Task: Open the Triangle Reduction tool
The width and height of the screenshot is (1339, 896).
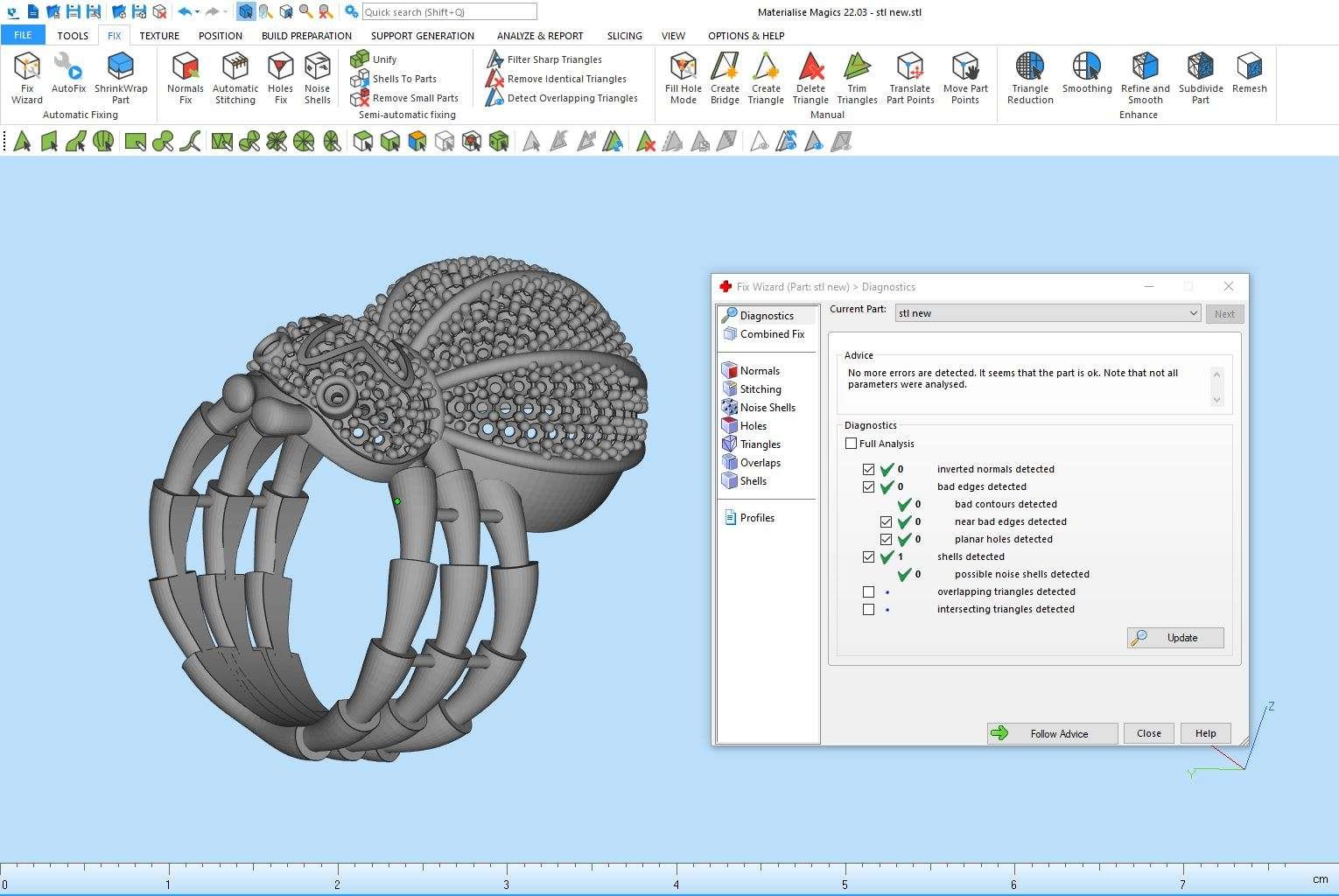Action: pyautogui.click(x=1030, y=77)
